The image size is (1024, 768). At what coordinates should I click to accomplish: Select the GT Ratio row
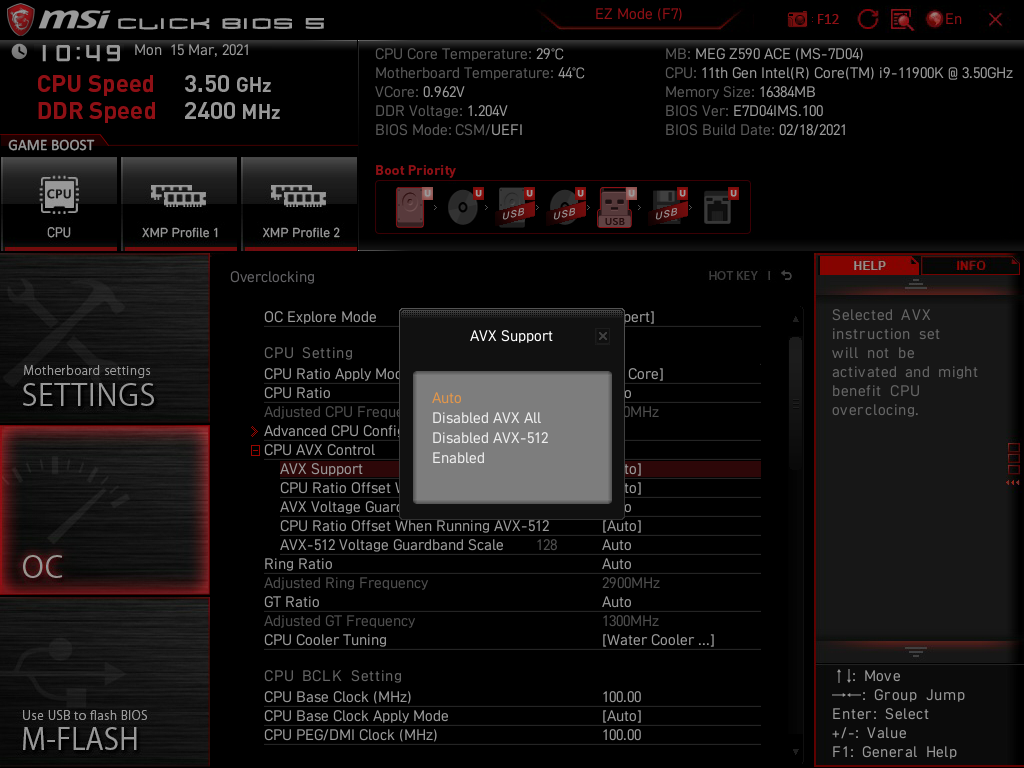click(512, 602)
